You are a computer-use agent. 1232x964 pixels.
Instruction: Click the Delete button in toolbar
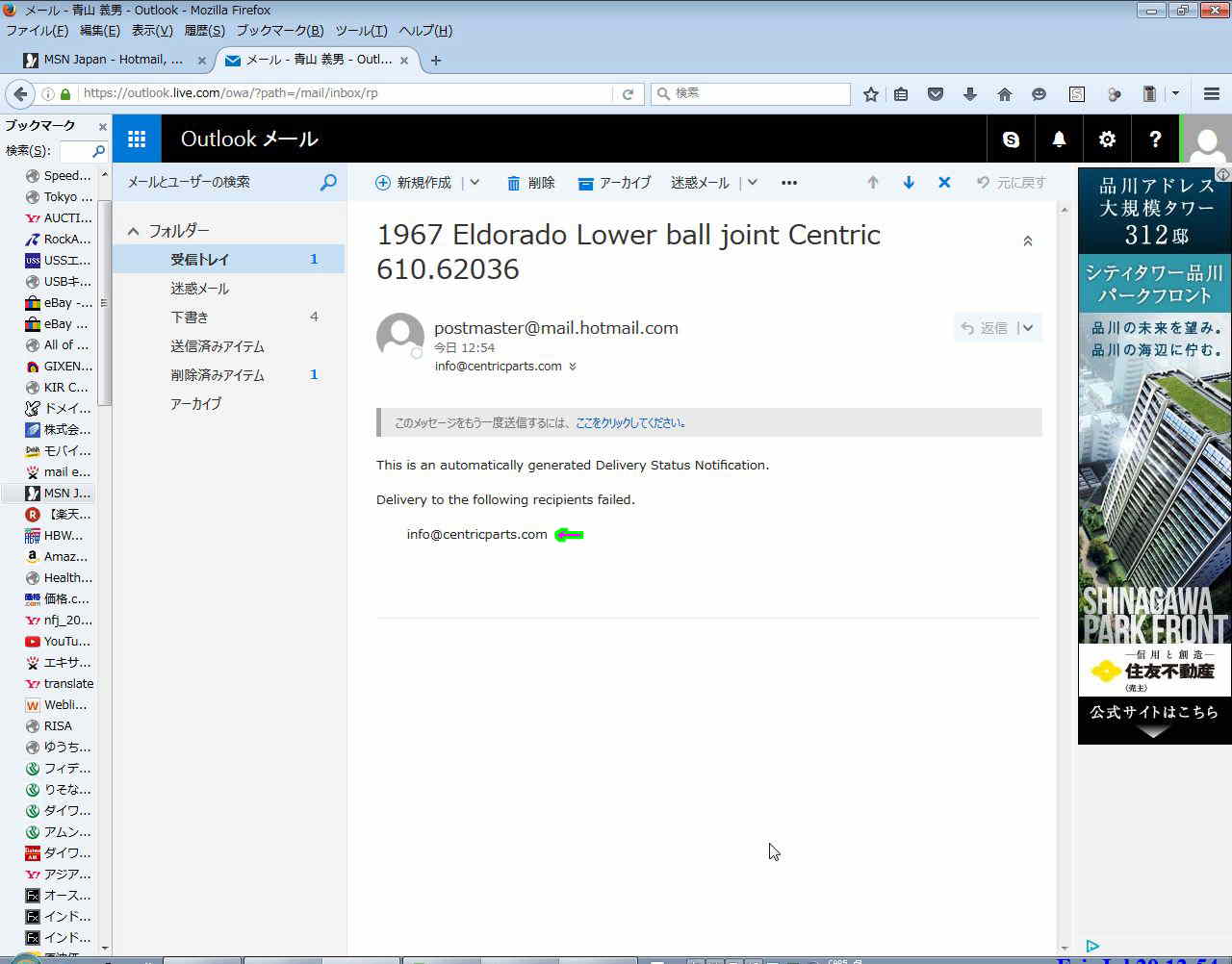pyautogui.click(x=531, y=183)
